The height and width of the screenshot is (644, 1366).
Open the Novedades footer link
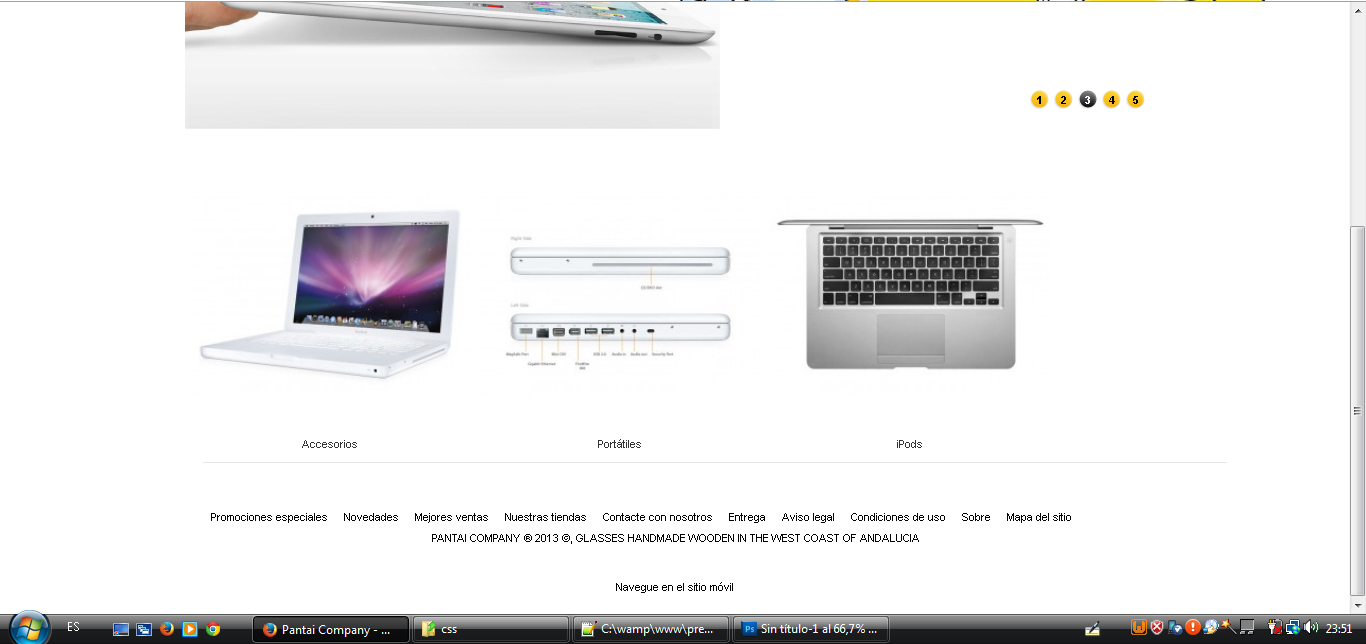(x=371, y=517)
